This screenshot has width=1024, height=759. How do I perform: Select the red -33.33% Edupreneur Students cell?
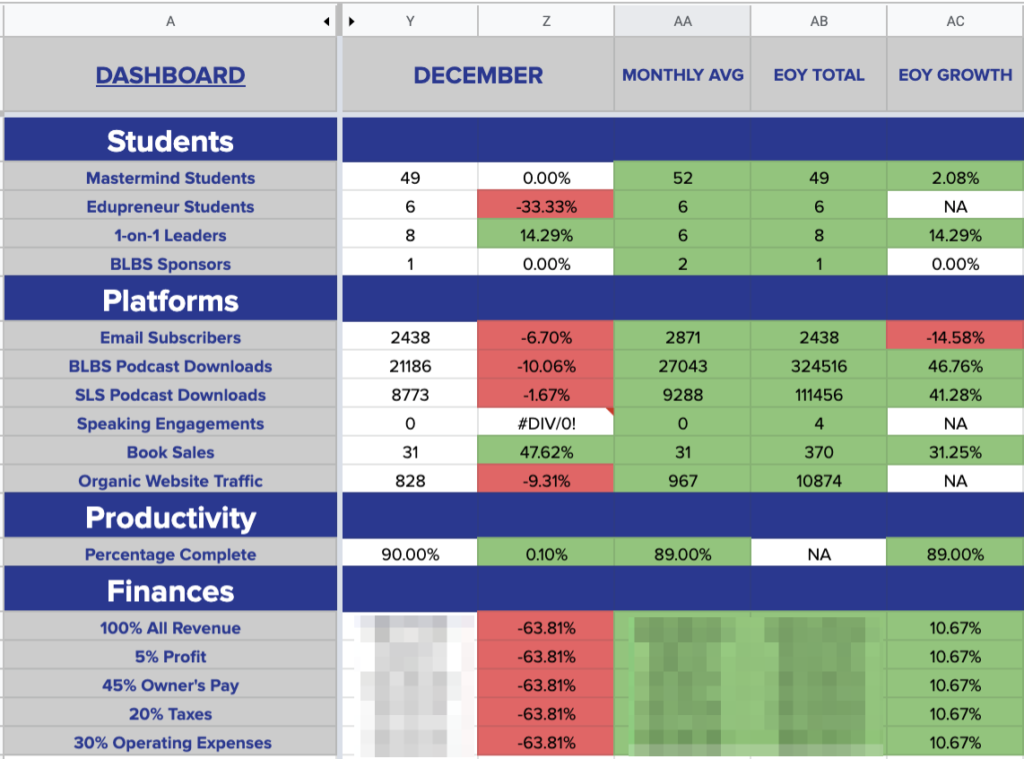546,206
